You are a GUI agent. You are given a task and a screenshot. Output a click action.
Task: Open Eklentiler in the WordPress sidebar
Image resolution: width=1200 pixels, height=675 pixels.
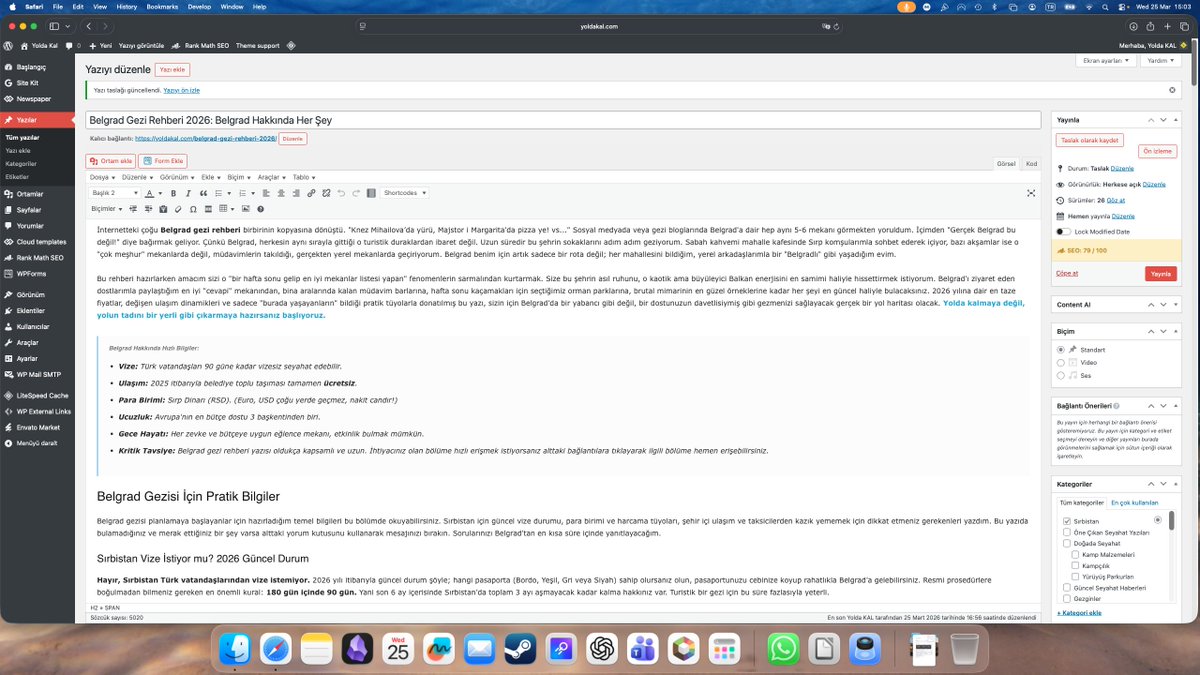coord(31,311)
